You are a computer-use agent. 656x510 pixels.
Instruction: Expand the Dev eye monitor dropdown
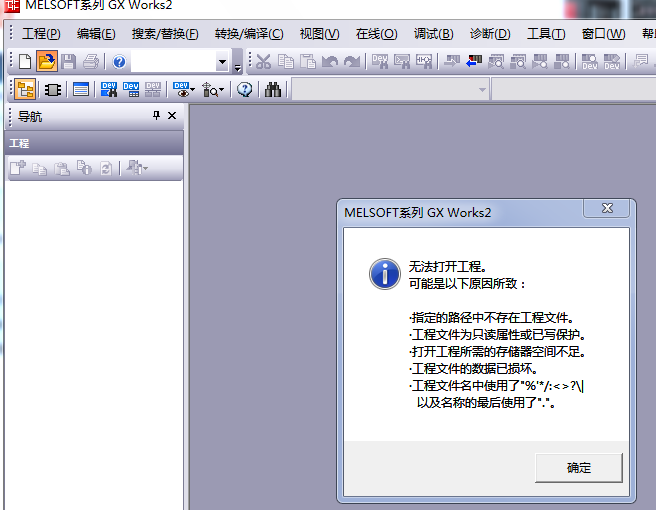pos(192,90)
